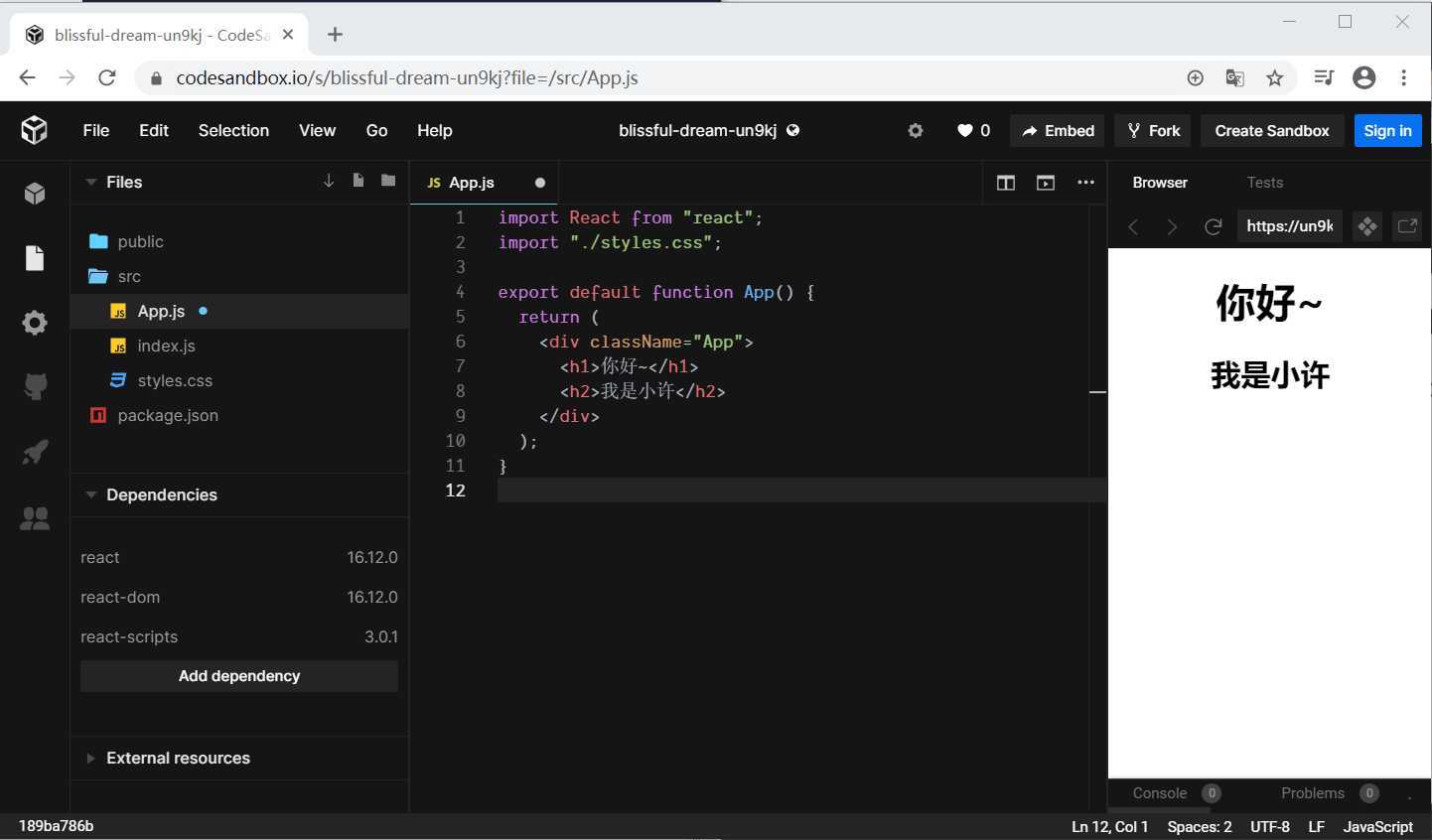Open preview in a new window
The width and height of the screenshot is (1432, 840).
pos(1407,226)
